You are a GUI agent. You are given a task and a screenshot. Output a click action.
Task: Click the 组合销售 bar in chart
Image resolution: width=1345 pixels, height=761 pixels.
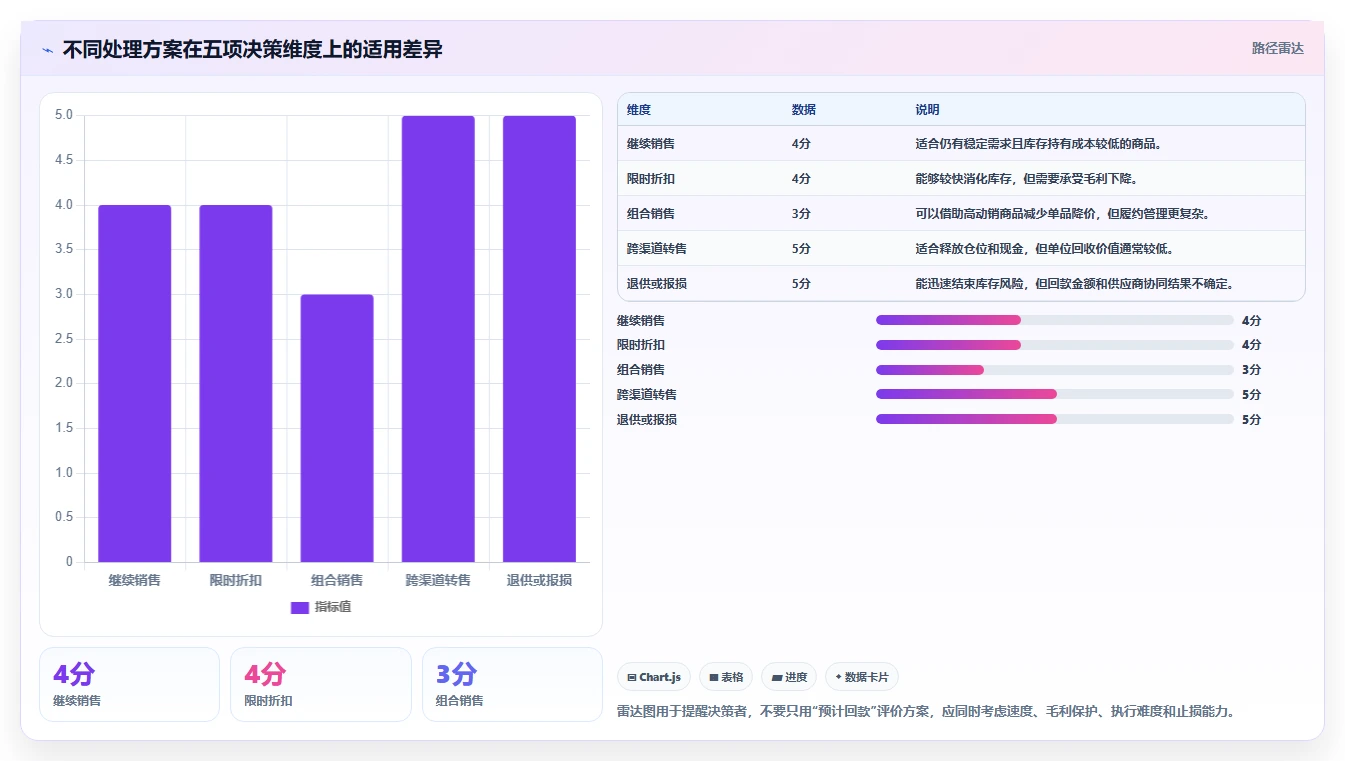(337, 428)
